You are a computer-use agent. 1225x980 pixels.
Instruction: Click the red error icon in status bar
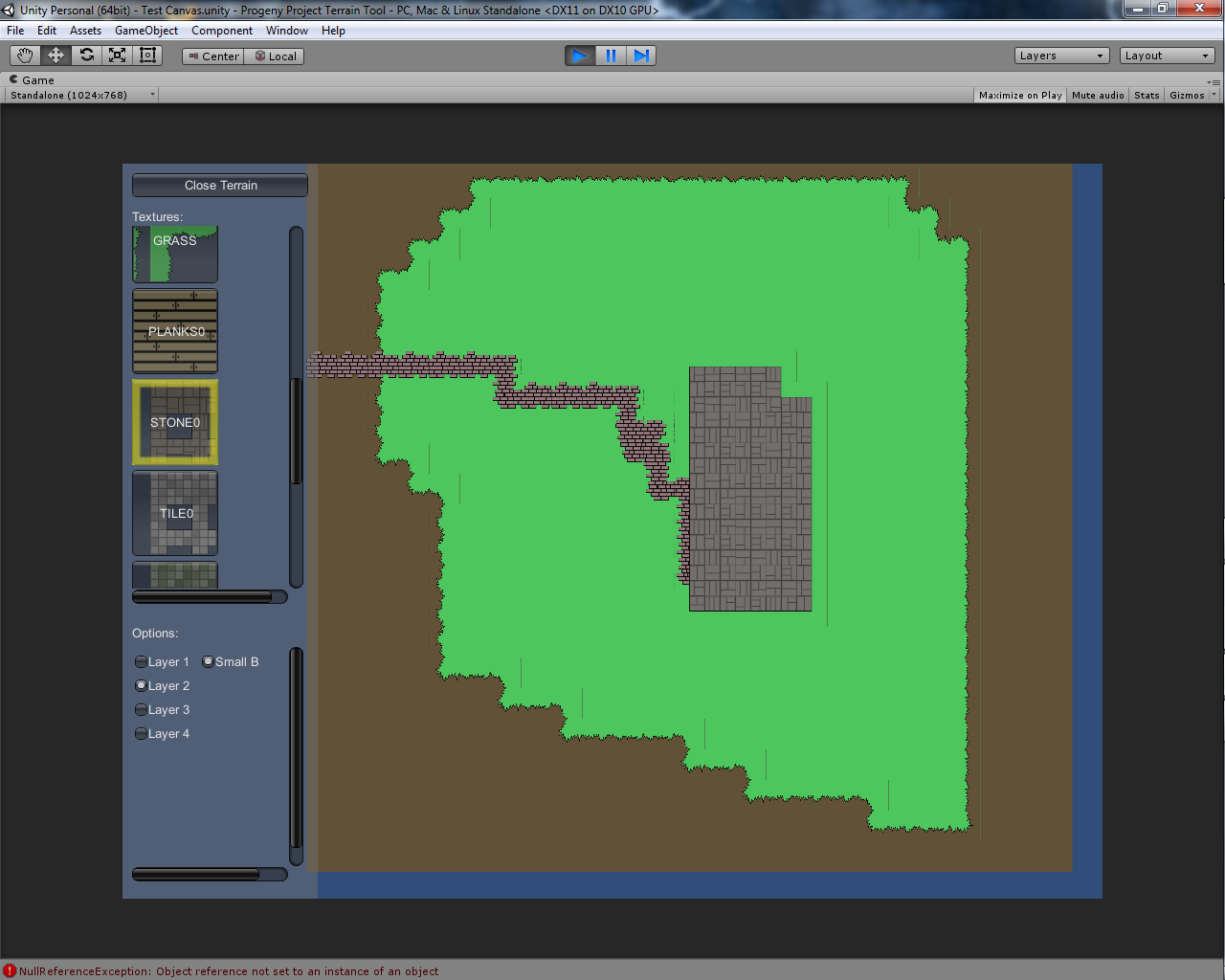[x=10, y=970]
